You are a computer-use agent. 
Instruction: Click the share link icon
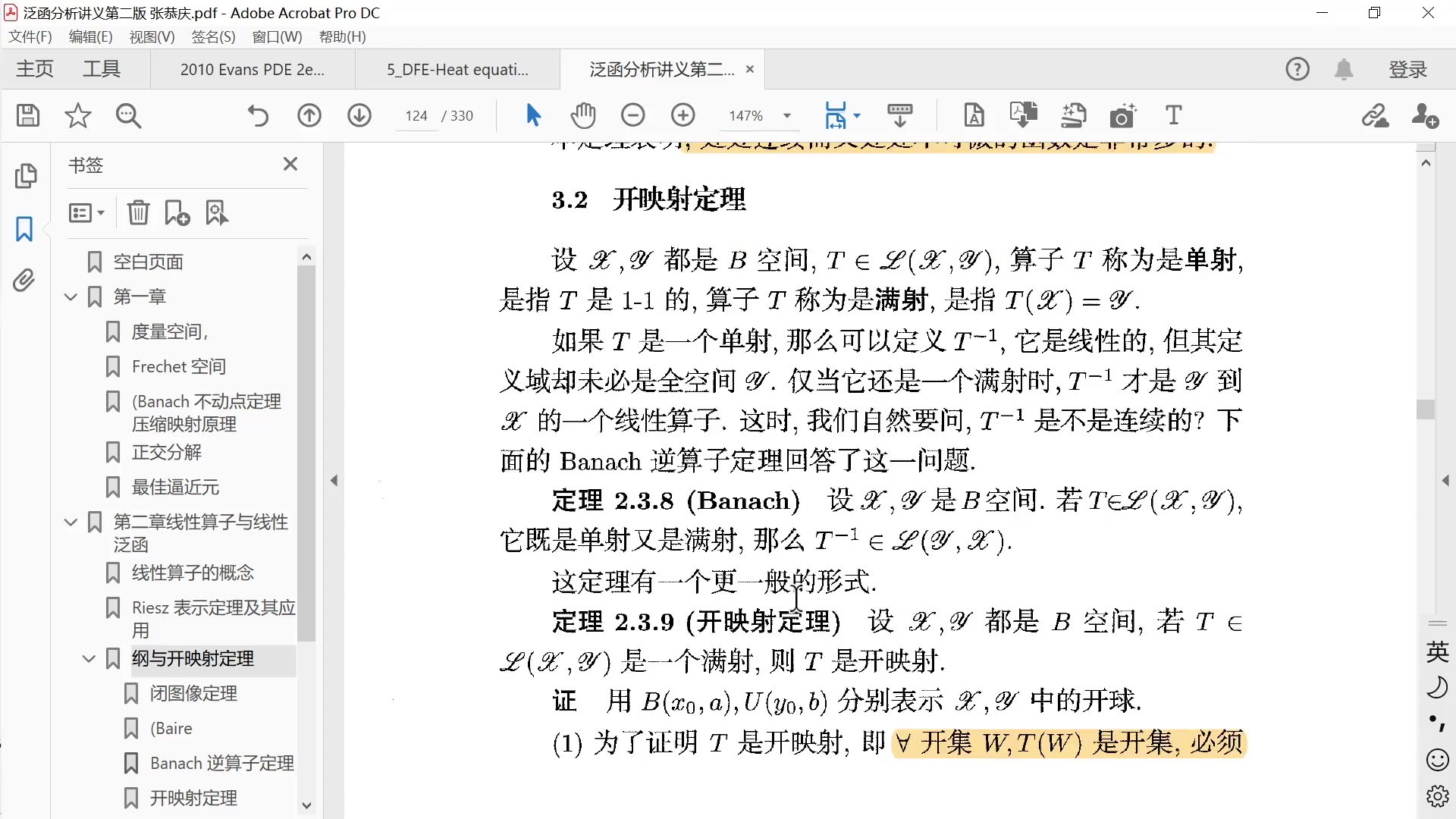(1375, 115)
